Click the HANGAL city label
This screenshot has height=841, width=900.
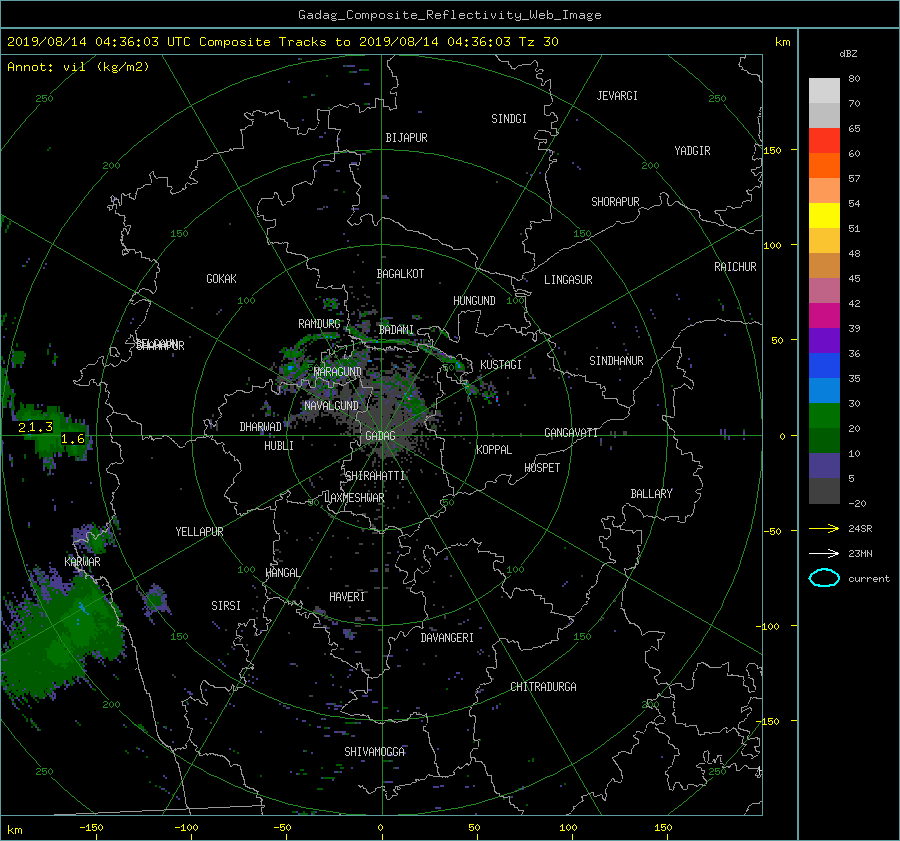[282, 573]
